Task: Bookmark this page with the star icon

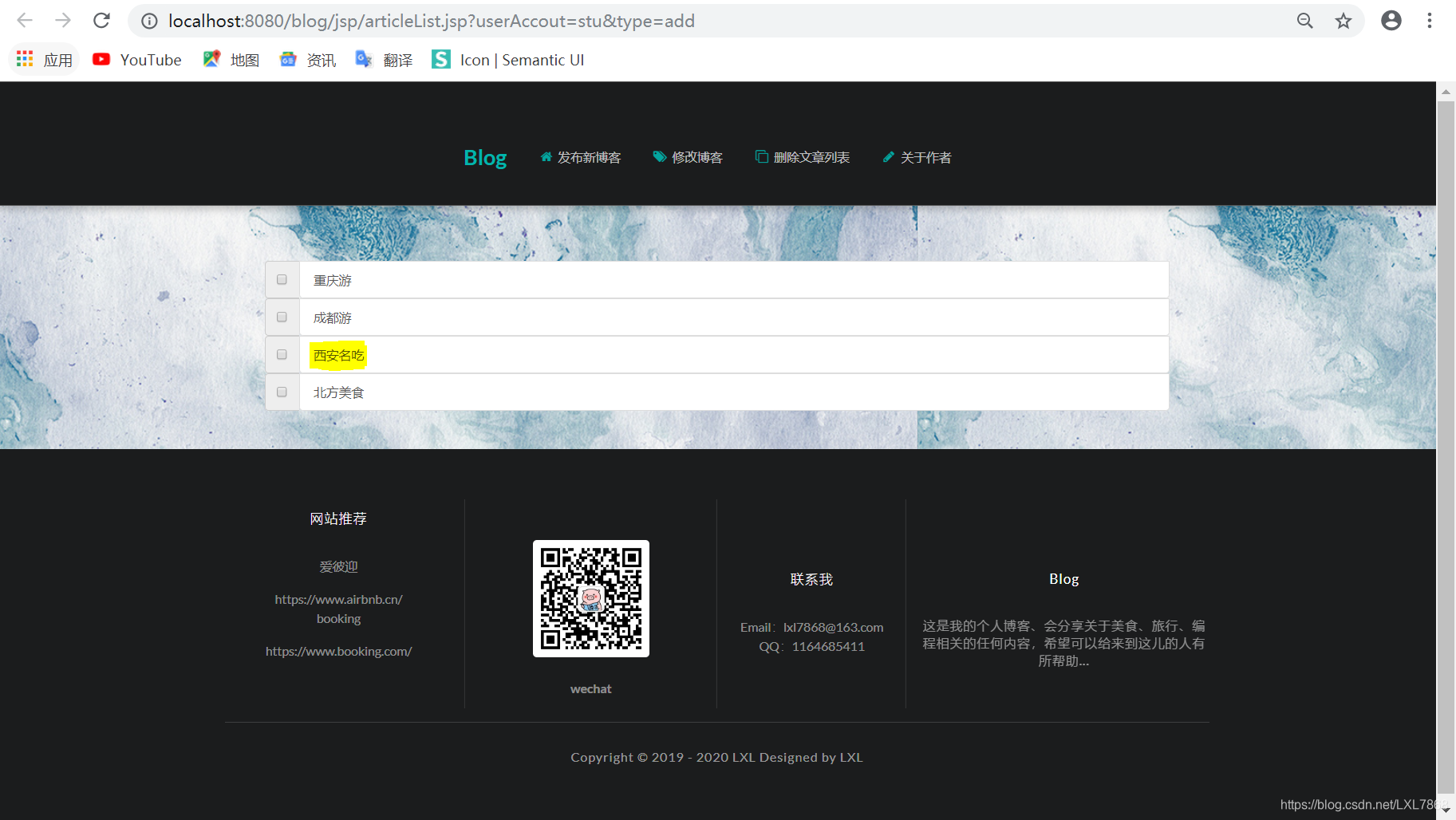Action: pyautogui.click(x=1344, y=21)
